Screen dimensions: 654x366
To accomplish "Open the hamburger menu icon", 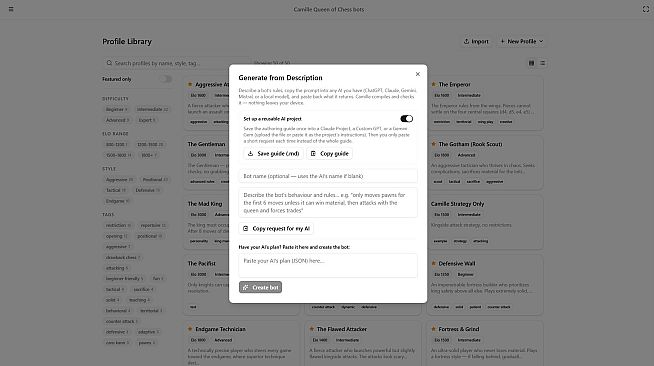I will pyautogui.click(x=11, y=9).
